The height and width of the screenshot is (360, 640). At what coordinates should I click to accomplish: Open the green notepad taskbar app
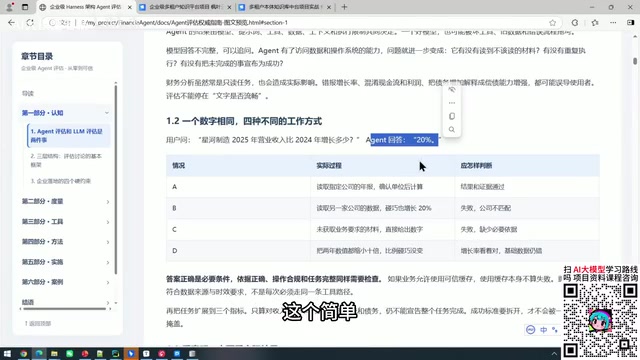(x=100, y=353)
